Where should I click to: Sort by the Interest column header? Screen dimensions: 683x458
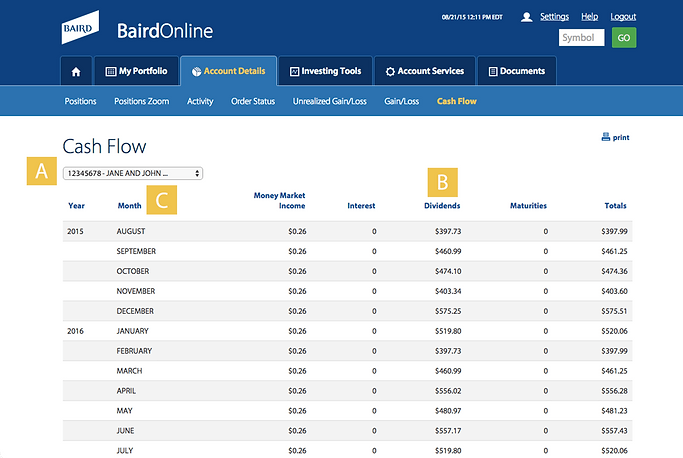tap(361, 206)
